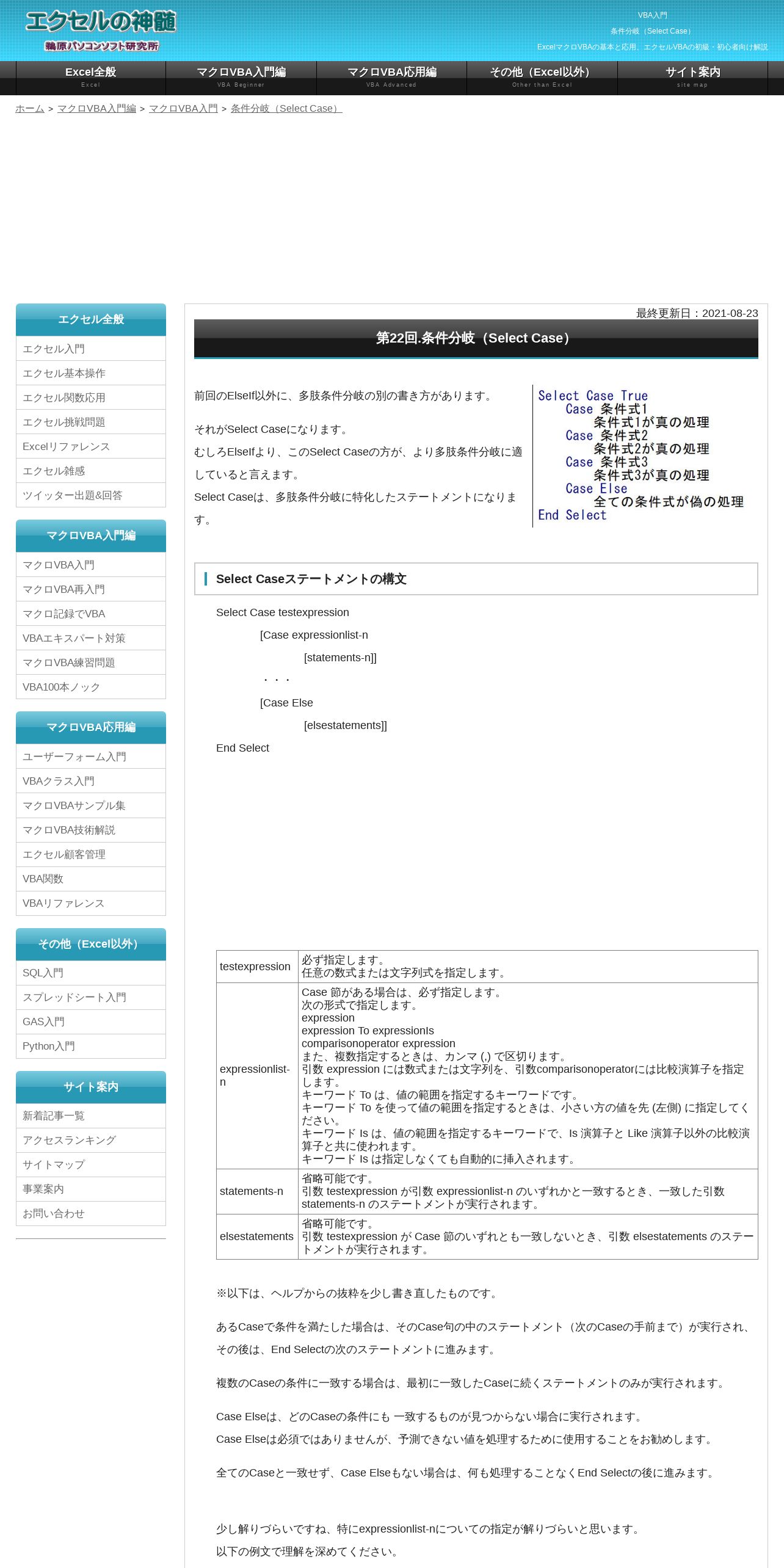Image resolution: width=784 pixels, height=1568 pixels.
Task: Open アクセスランキング in the sidebar
Action: pyautogui.click(x=90, y=1140)
